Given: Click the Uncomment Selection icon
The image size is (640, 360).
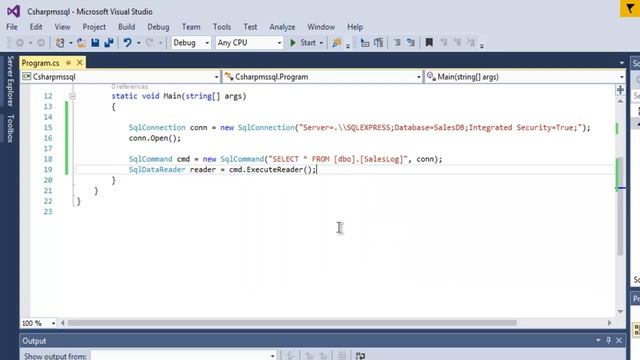Looking at the screenshot, I should click(x=411, y=42).
